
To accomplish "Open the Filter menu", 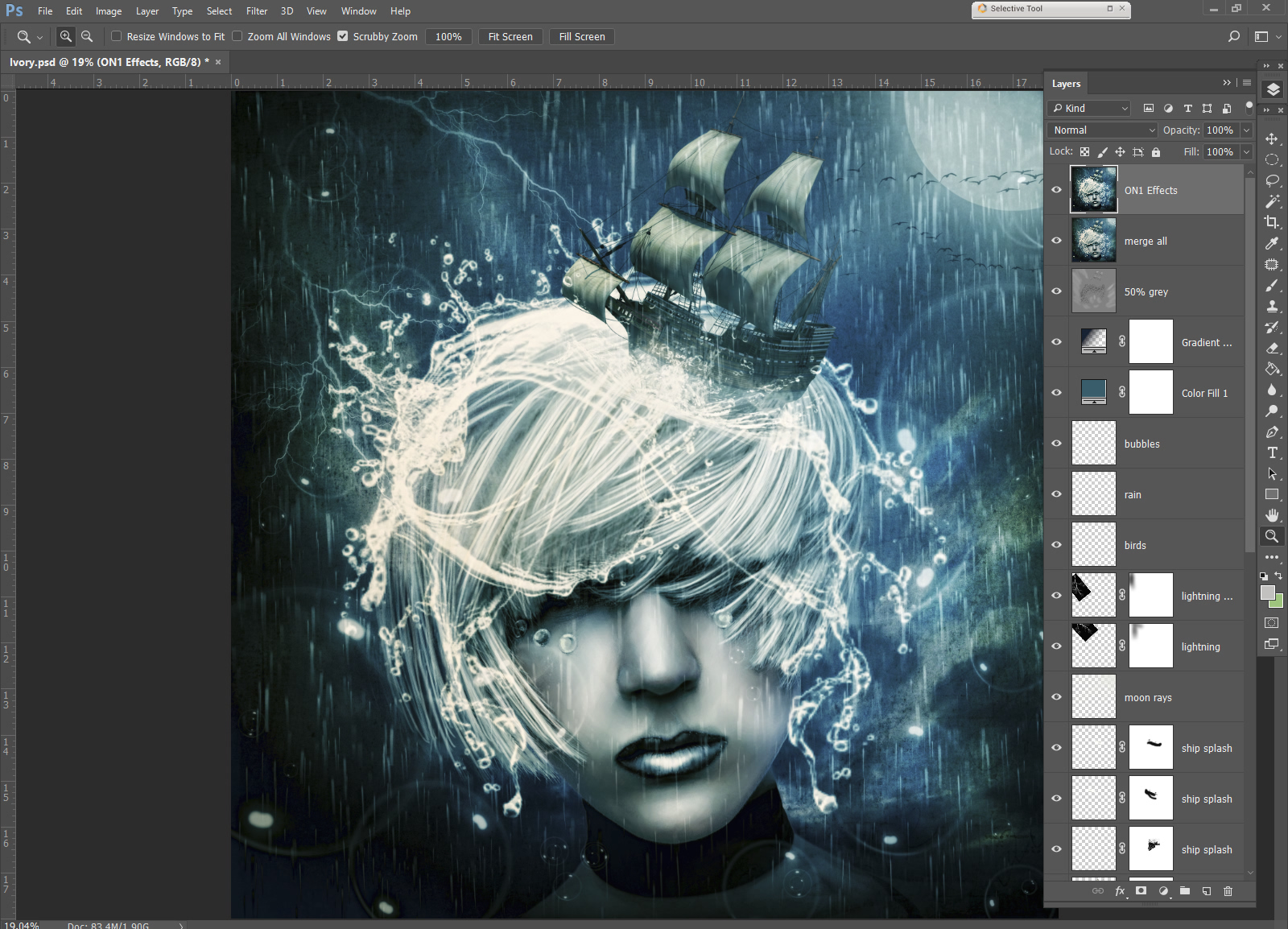I will click(x=257, y=11).
